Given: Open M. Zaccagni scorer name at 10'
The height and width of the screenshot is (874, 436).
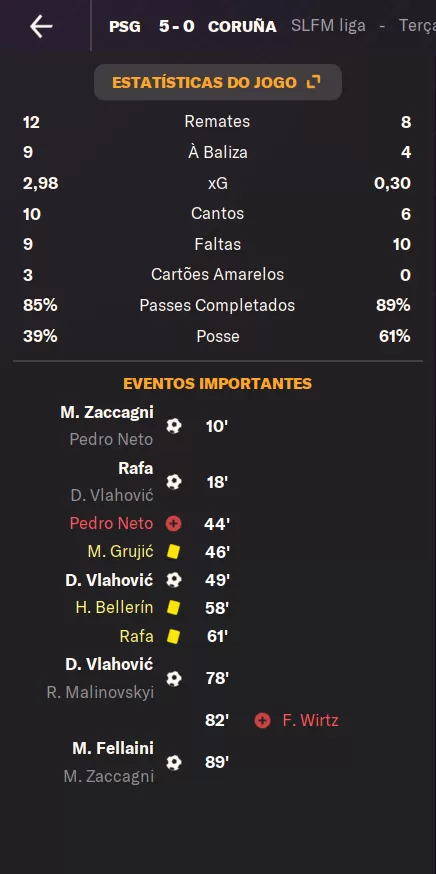Looking at the screenshot, I should click(x=107, y=413).
